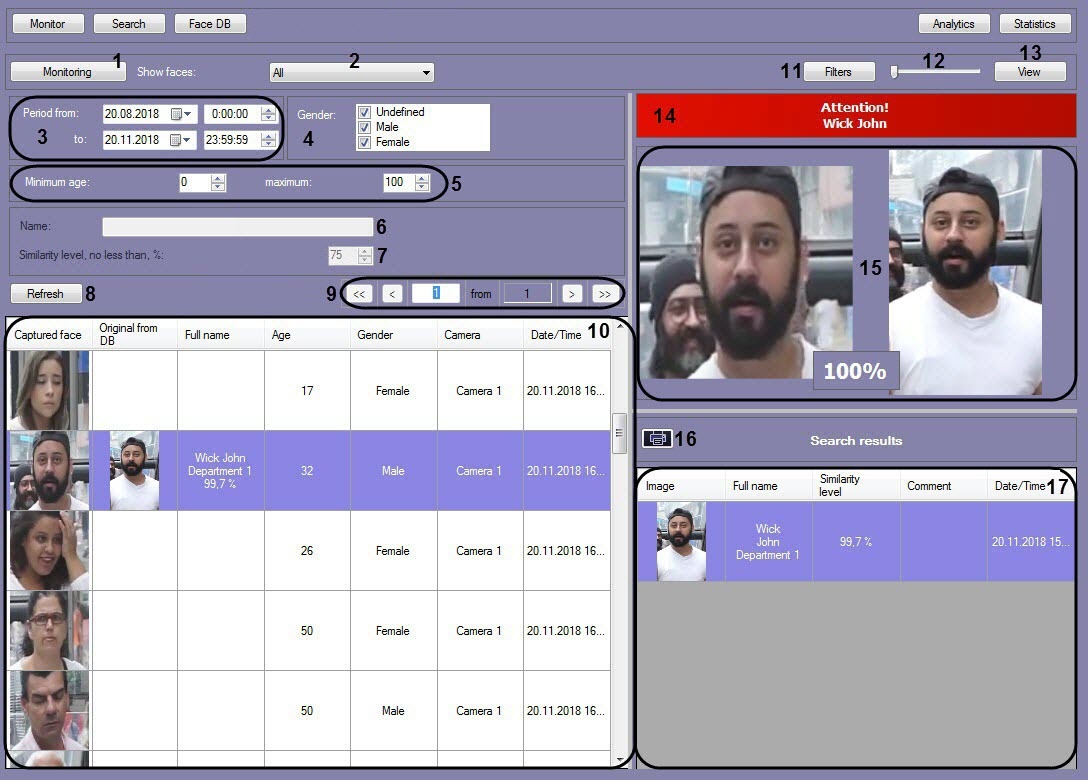1088x780 pixels.
Task: Step the to-time spinner
Action: click(269, 140)
